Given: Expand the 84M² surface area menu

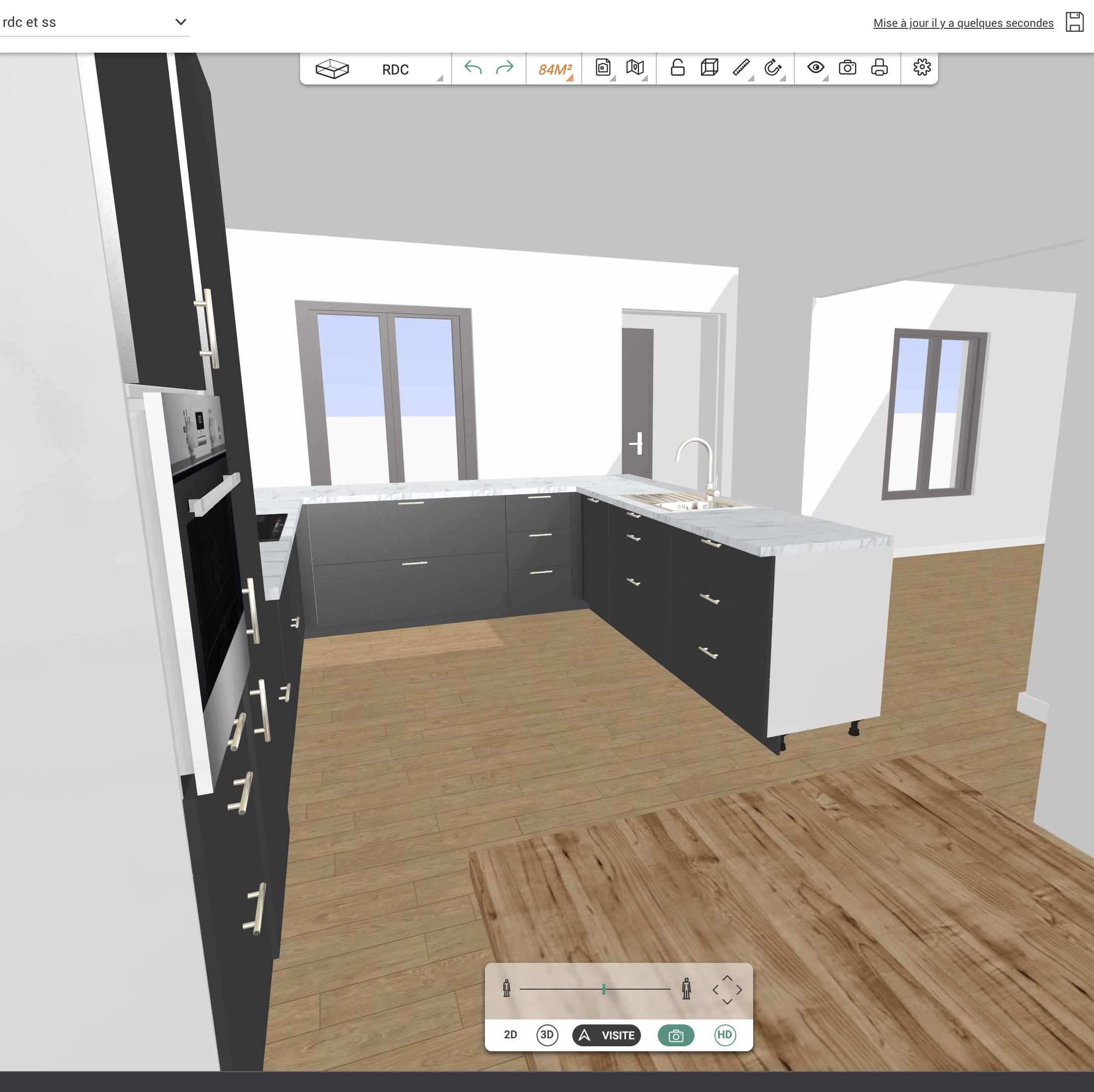Looking at the screenshot, I should point(555,70).
